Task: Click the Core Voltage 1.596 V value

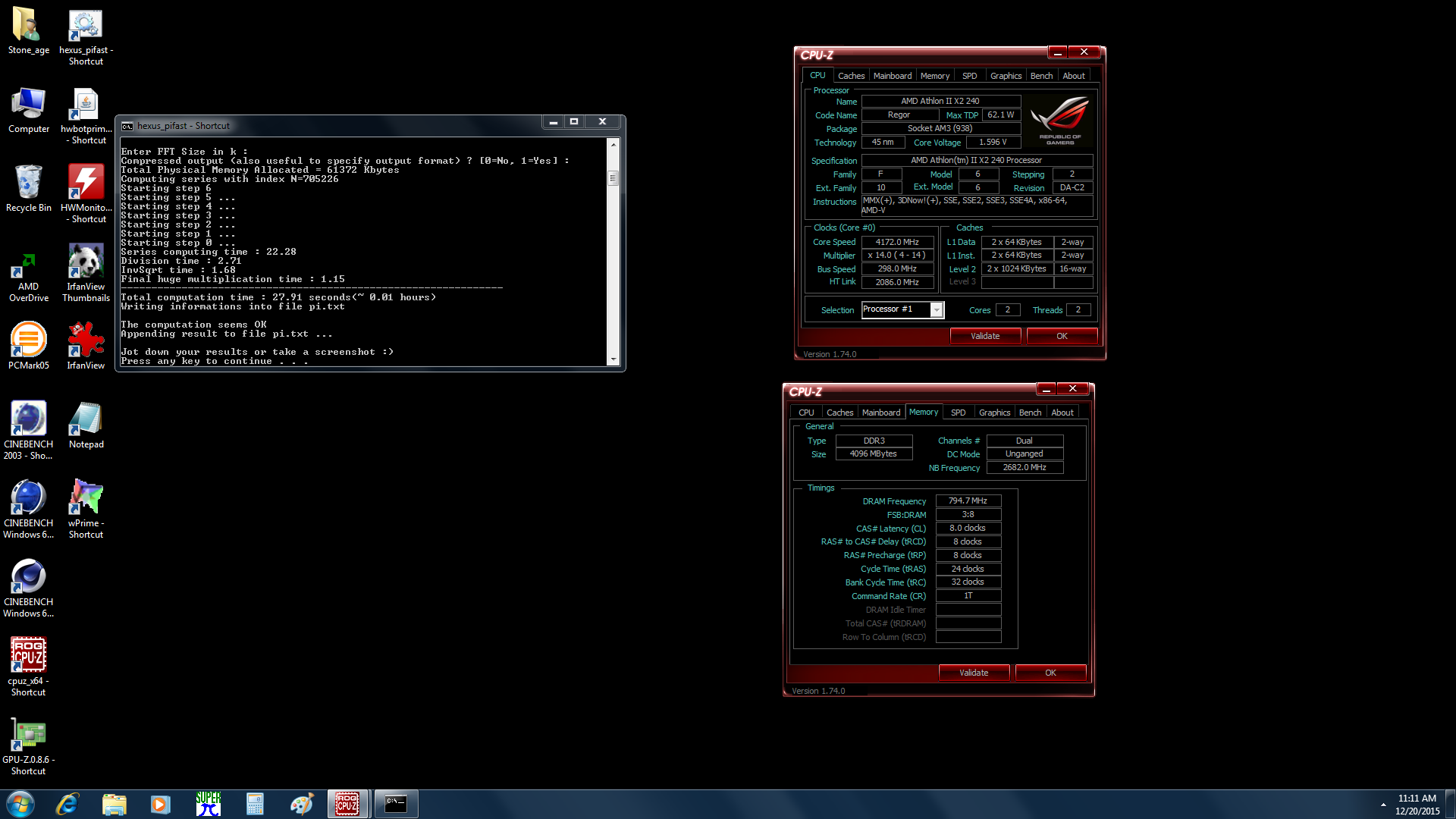Action: [x=993, y=143]
